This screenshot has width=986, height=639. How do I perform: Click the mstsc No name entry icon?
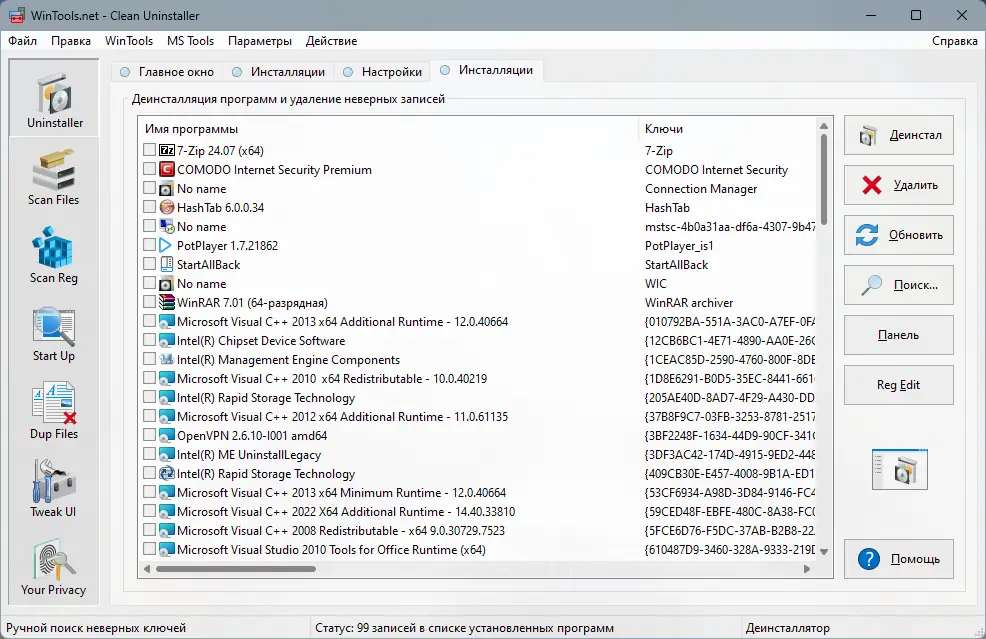[x=167, y=226]
